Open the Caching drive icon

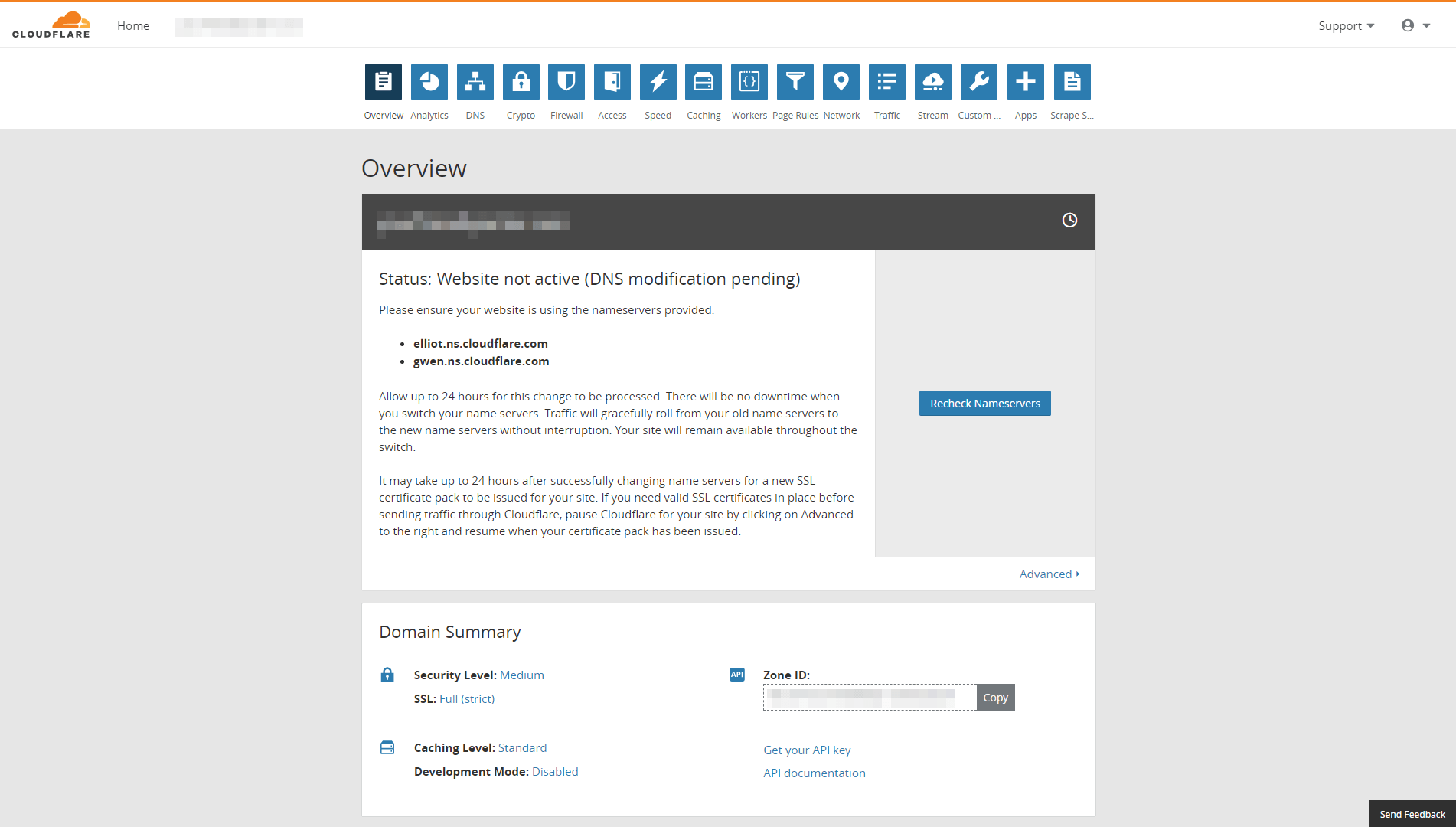point(704,82)
